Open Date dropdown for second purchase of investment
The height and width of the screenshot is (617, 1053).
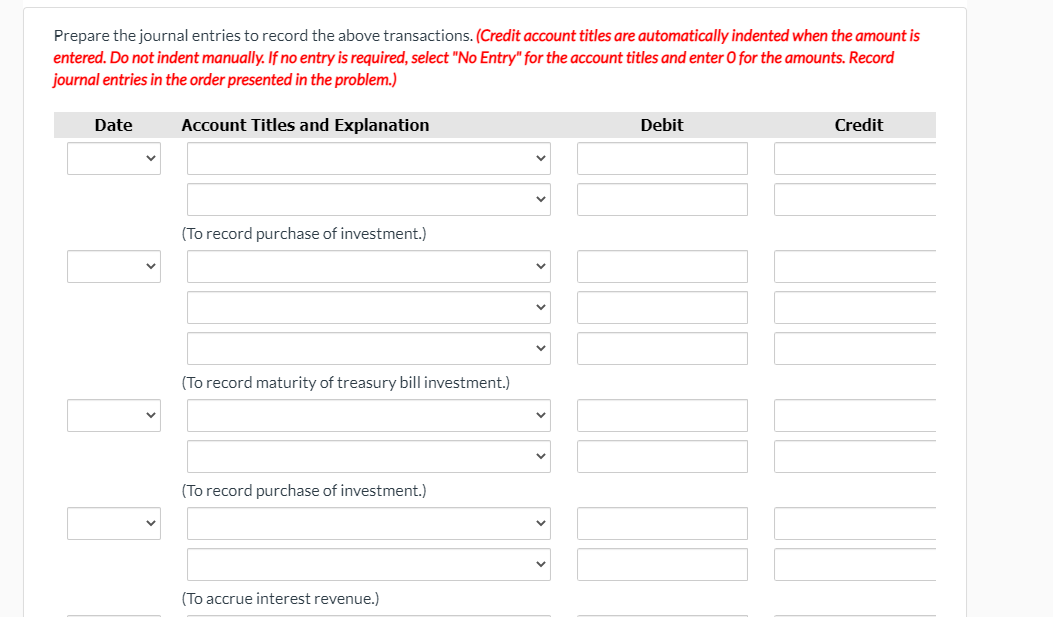coord(113,415)
